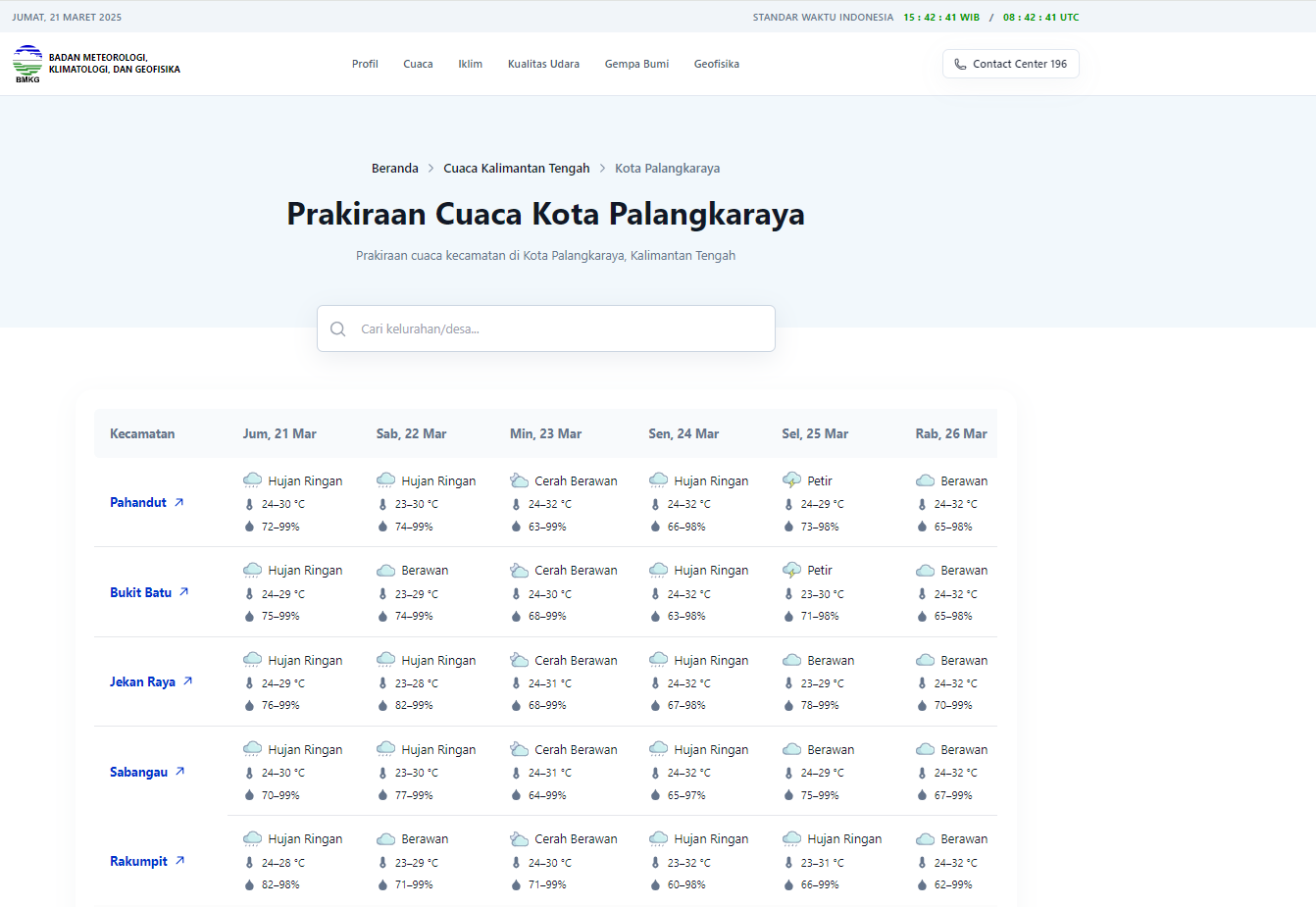Screen dimensions: 1316x907
Task: Open the Jekan Raya district link
Action: click(x=142, y=681)
